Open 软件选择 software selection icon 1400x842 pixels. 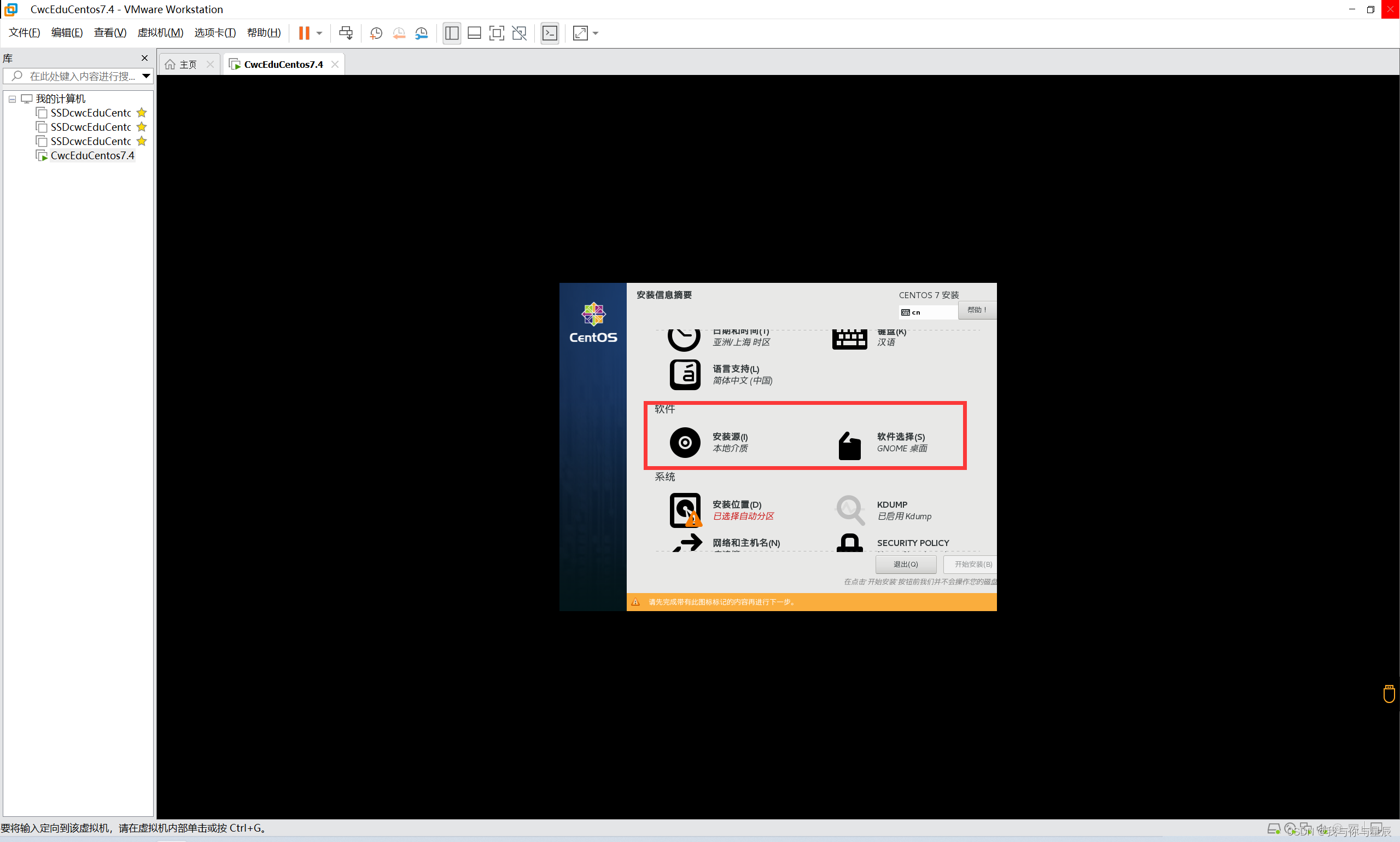849,445
